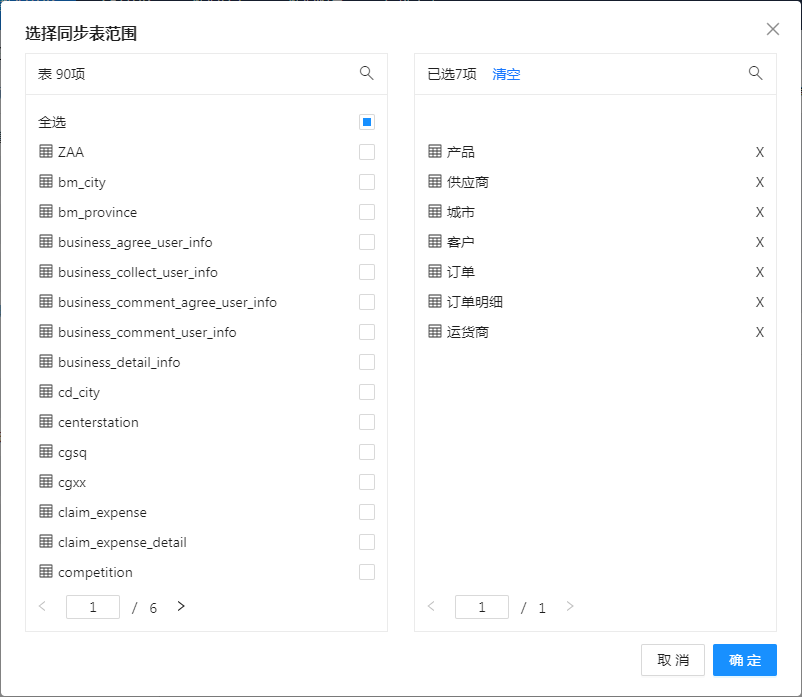Select the centerstation table row
This screenshot has width=802, height=697.
click(98, 422)
